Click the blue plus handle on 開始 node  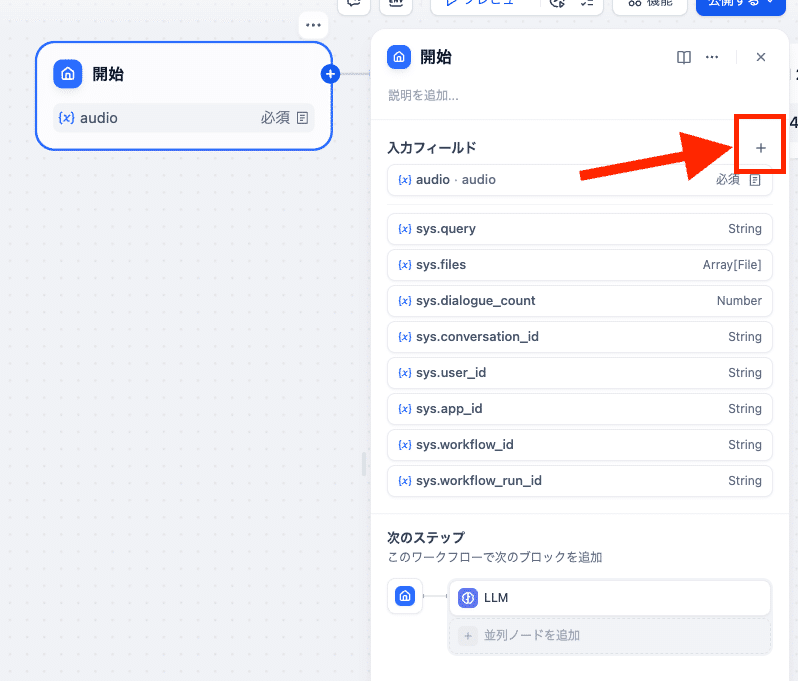pyautogui.click(x=331, y=74)
